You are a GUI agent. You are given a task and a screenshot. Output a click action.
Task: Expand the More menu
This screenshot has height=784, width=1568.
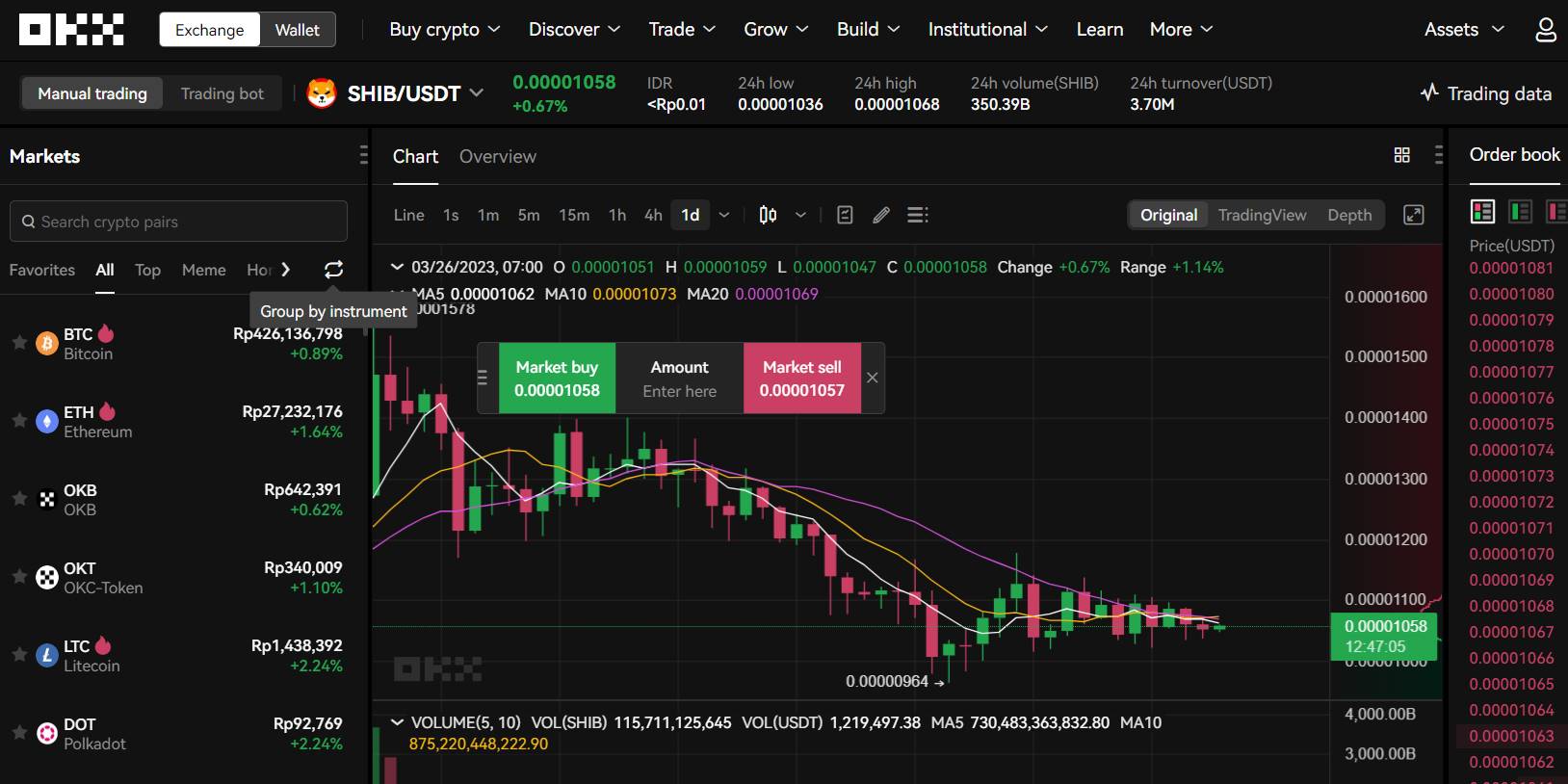(x=1181, y=30)
